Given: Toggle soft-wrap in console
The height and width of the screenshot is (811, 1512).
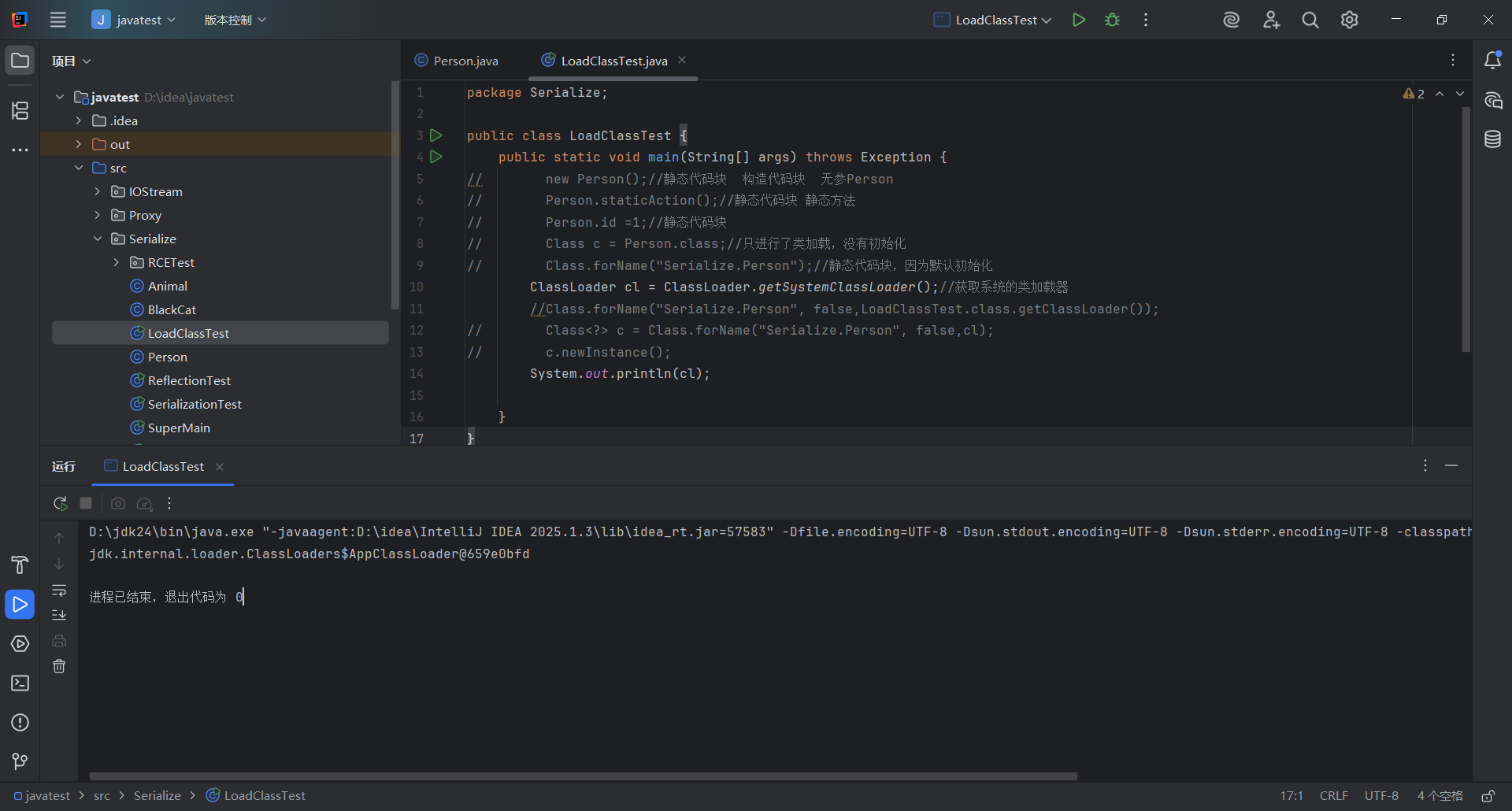Looking at the screenshot, I should point(59,590).
